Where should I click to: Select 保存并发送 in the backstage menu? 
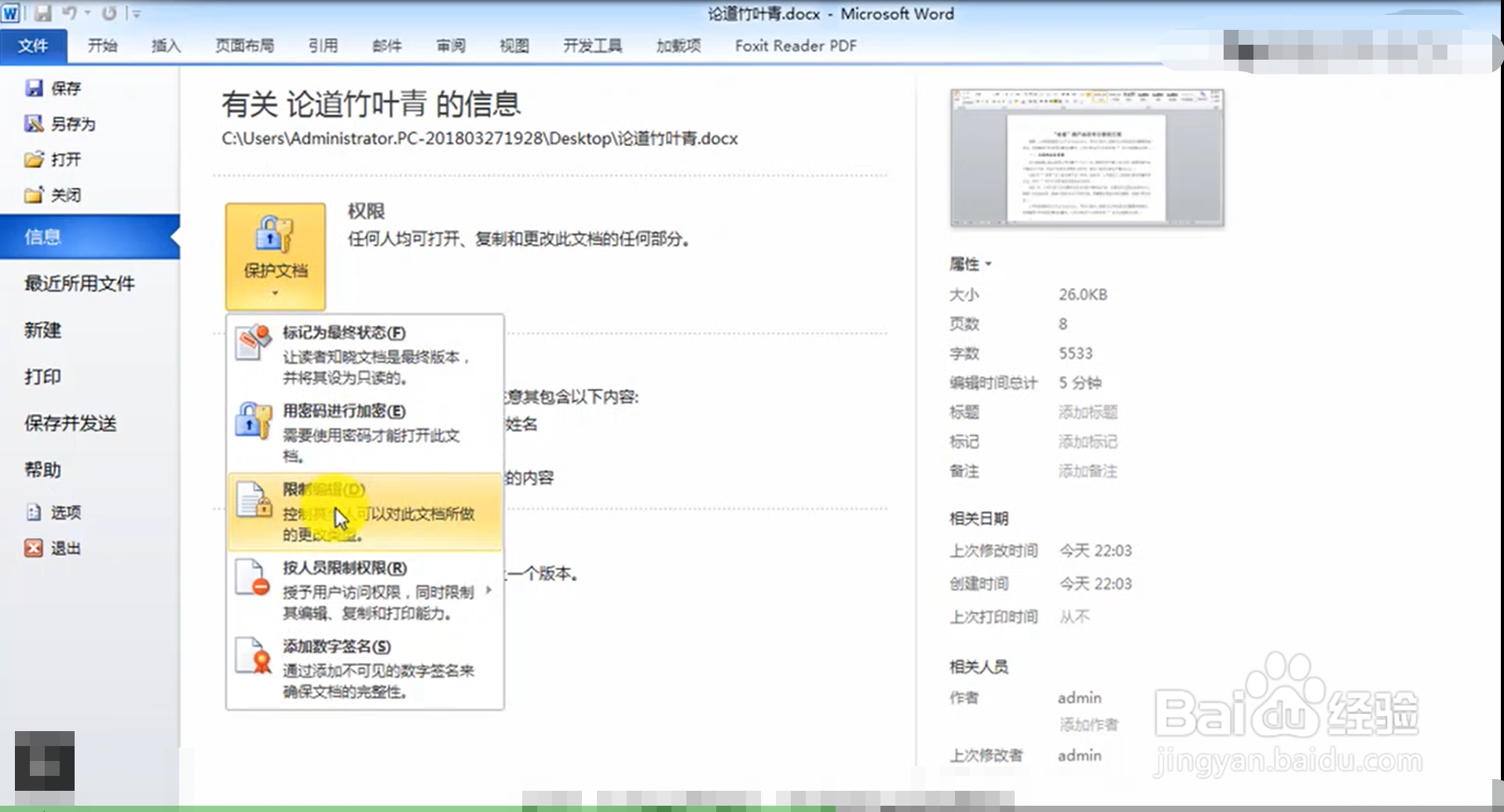point(71,423)
